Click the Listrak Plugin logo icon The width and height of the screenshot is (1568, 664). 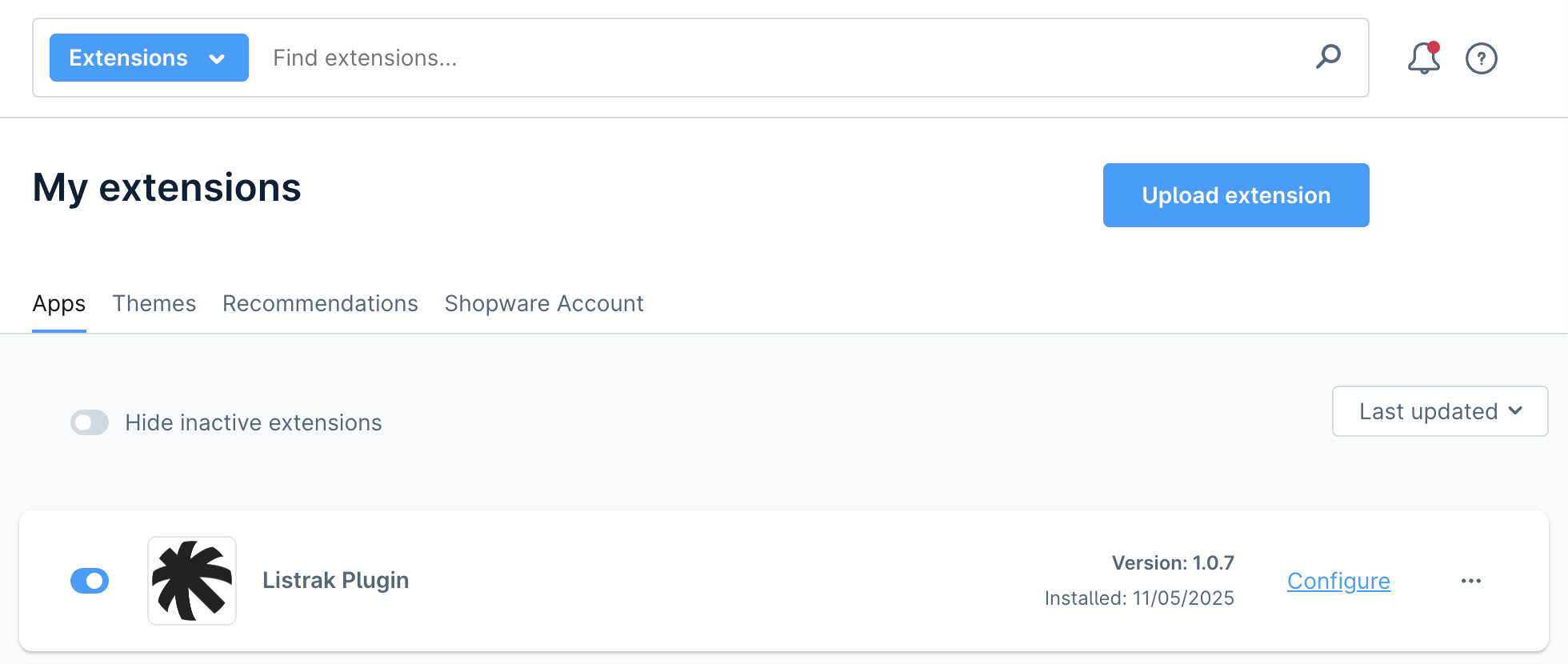coord(192,581)
